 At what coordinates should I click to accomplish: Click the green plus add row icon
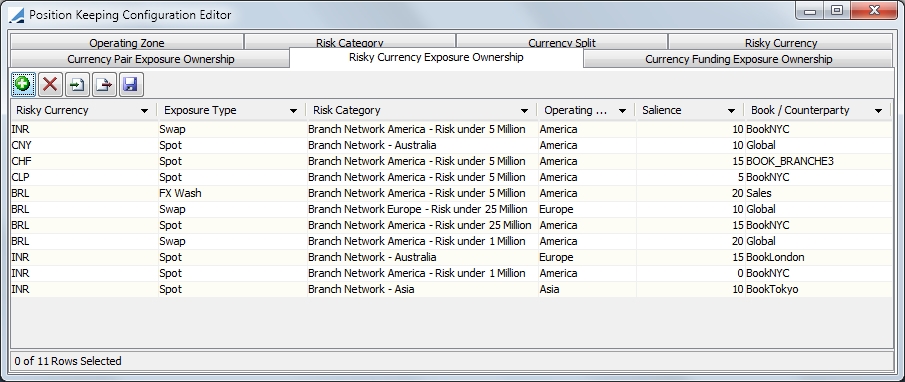23,85
